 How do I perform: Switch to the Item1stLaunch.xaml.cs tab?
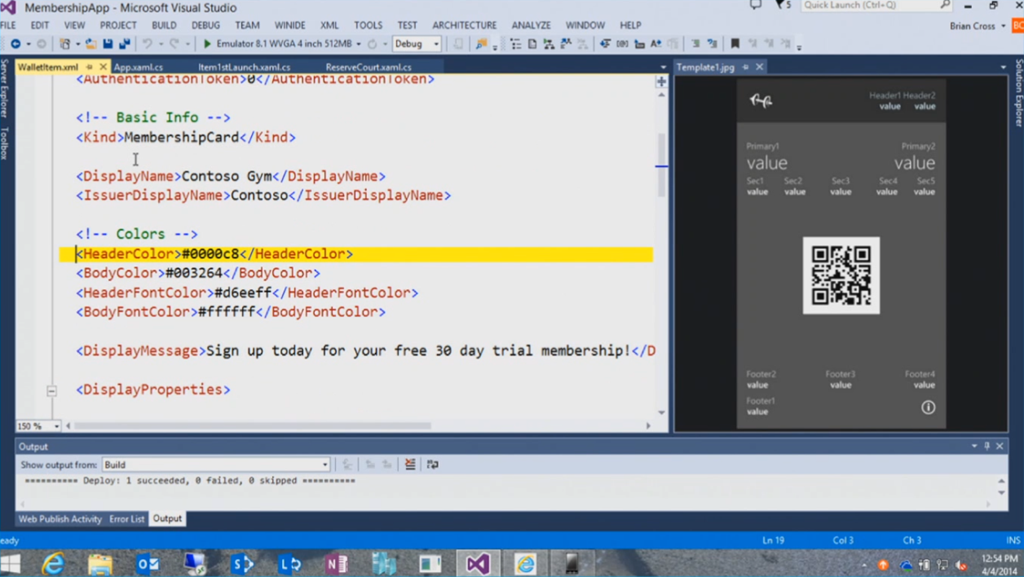click(x=244, y=67)
